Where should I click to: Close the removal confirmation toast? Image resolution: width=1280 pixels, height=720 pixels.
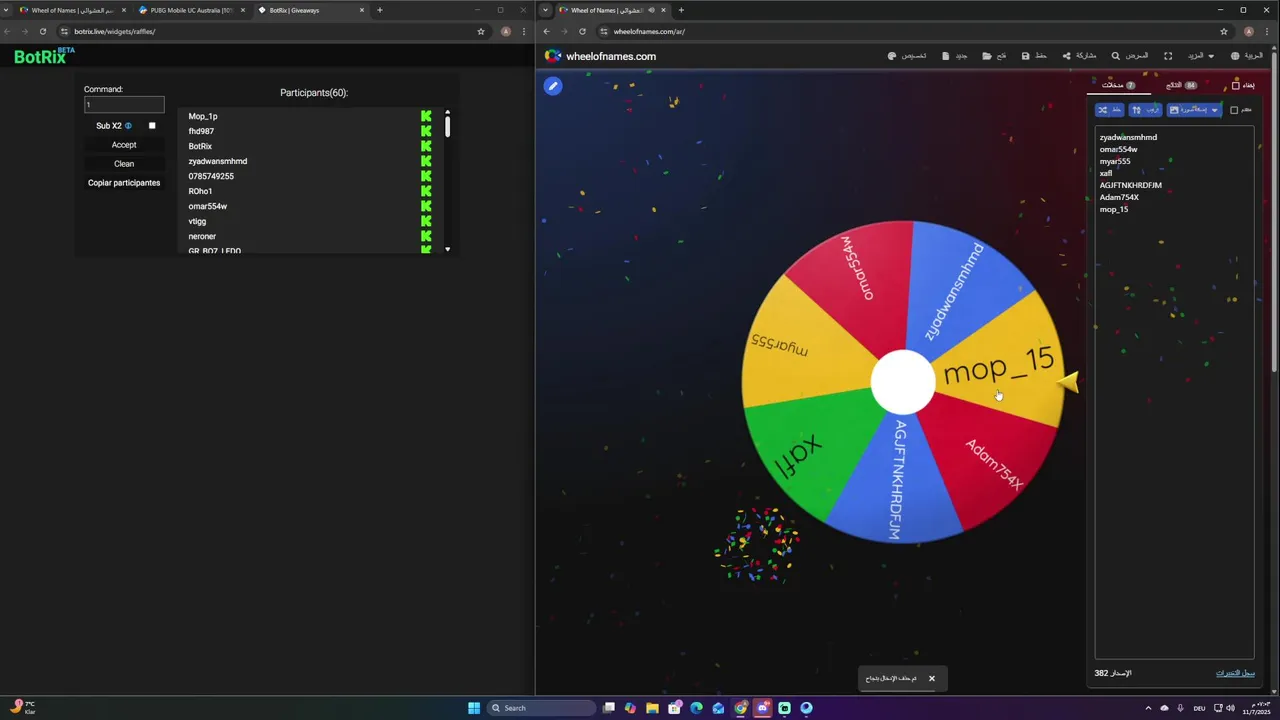coord(931,678)
